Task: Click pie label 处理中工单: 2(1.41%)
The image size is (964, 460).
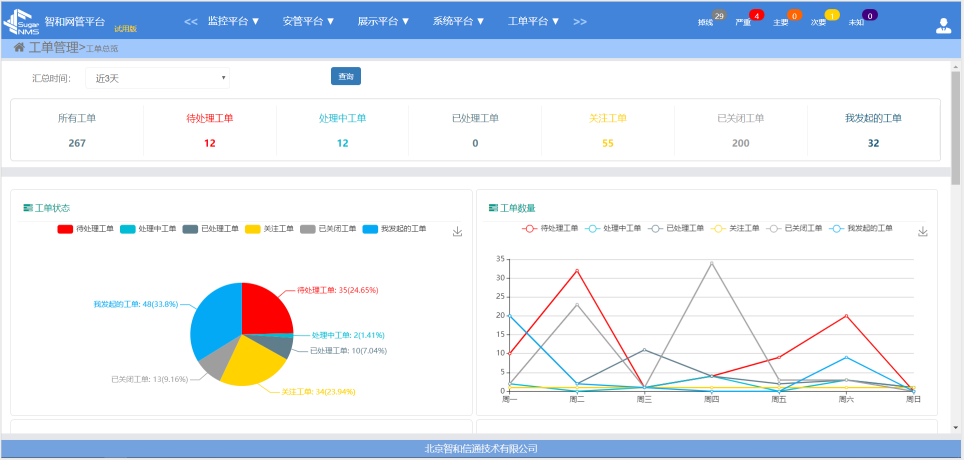Action: pos(348,335)
